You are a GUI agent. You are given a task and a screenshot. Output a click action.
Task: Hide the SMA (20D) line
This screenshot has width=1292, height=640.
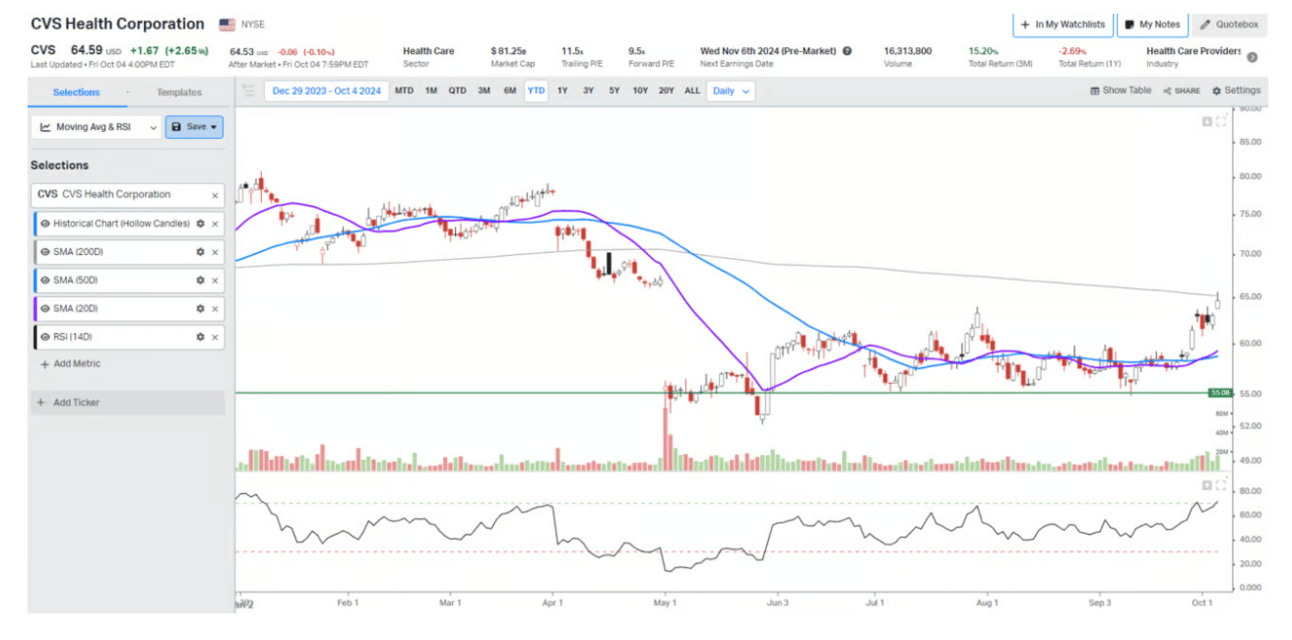tap(45, 308)
